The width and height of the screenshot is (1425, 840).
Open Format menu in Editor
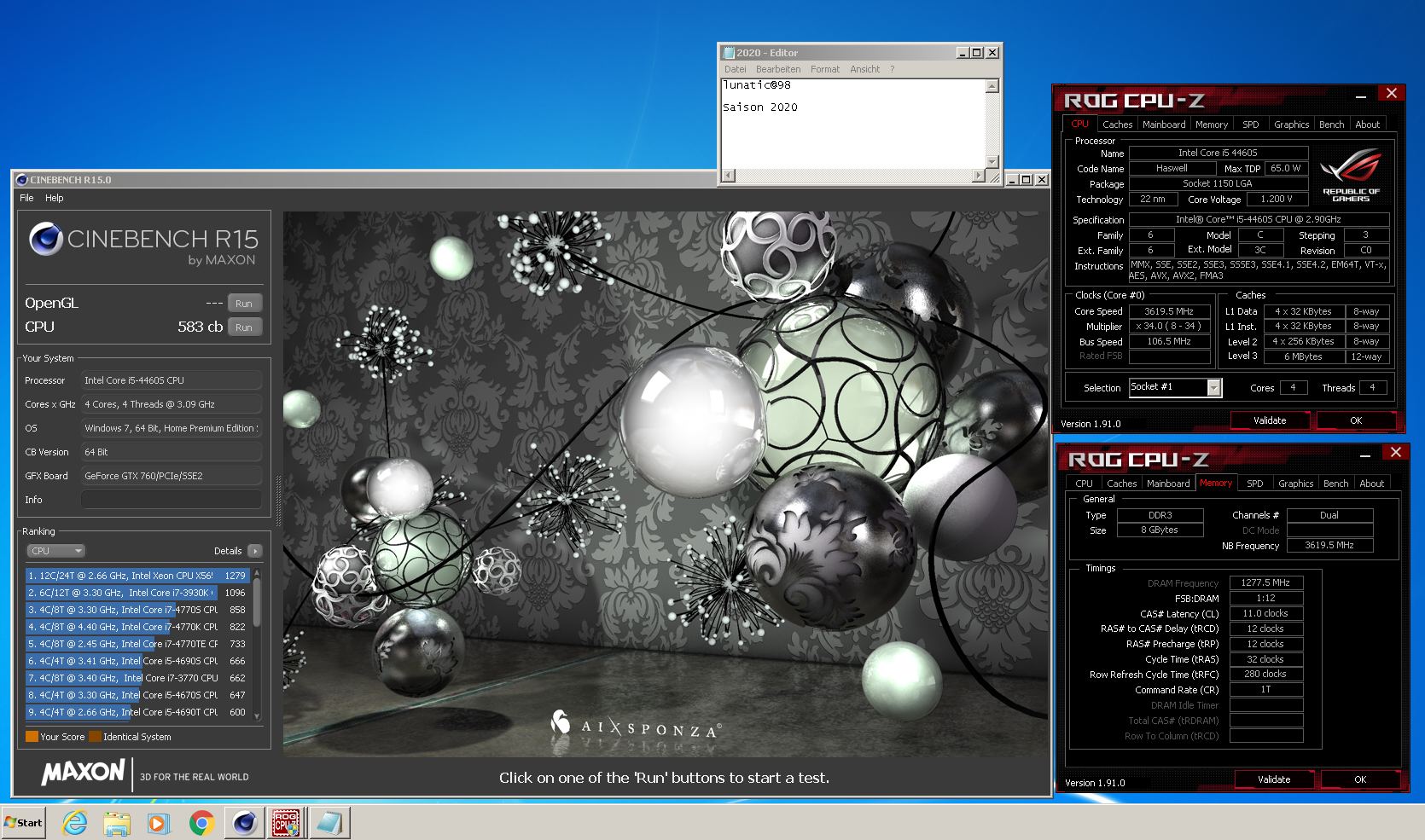coord(825,69)
